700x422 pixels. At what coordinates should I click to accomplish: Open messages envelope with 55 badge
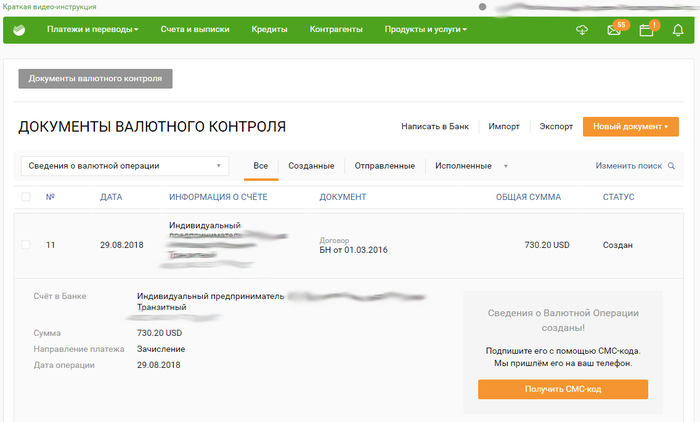pos(614,30)
